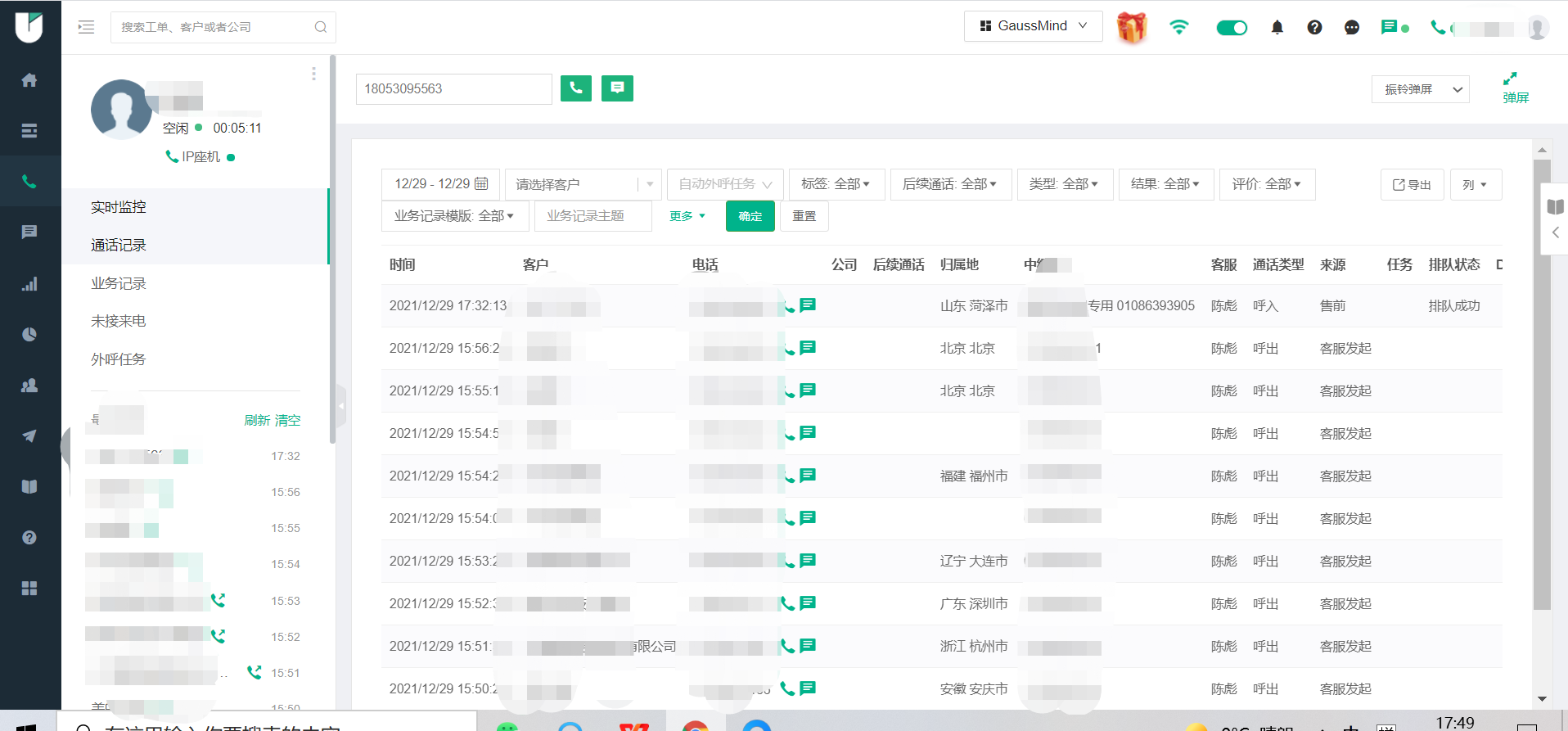Open the 请选择客户 dropdown
The width and height of the screenshot is (1568, 731).
click(x=583, y=184)
